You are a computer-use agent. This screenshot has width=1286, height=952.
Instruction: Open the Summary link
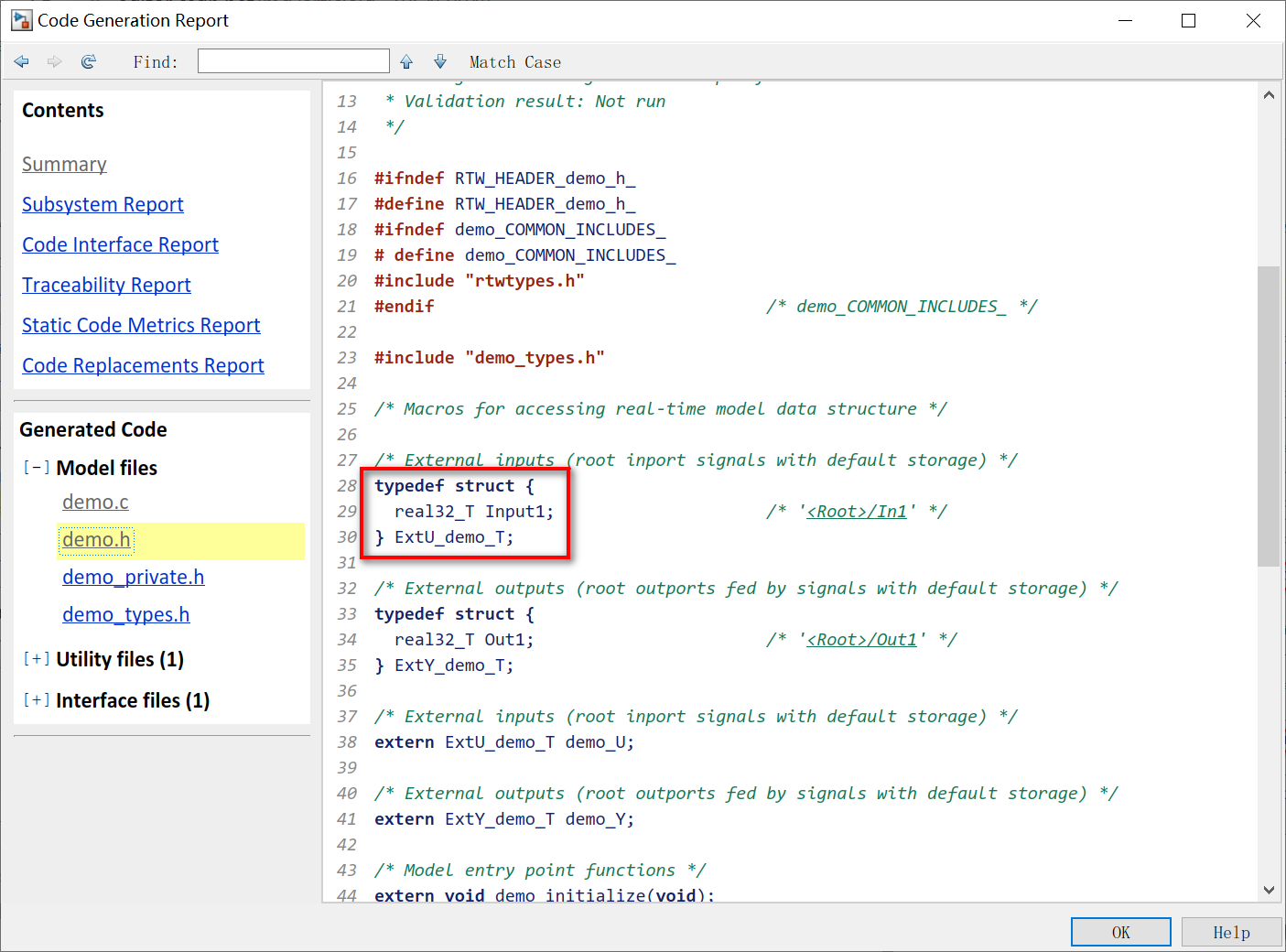(64, 165)
